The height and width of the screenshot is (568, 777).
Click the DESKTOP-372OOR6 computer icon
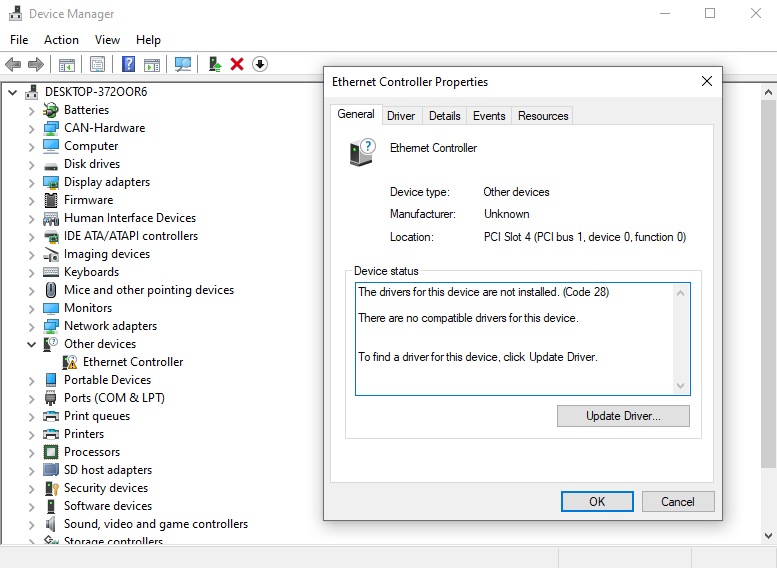point(32,92)
